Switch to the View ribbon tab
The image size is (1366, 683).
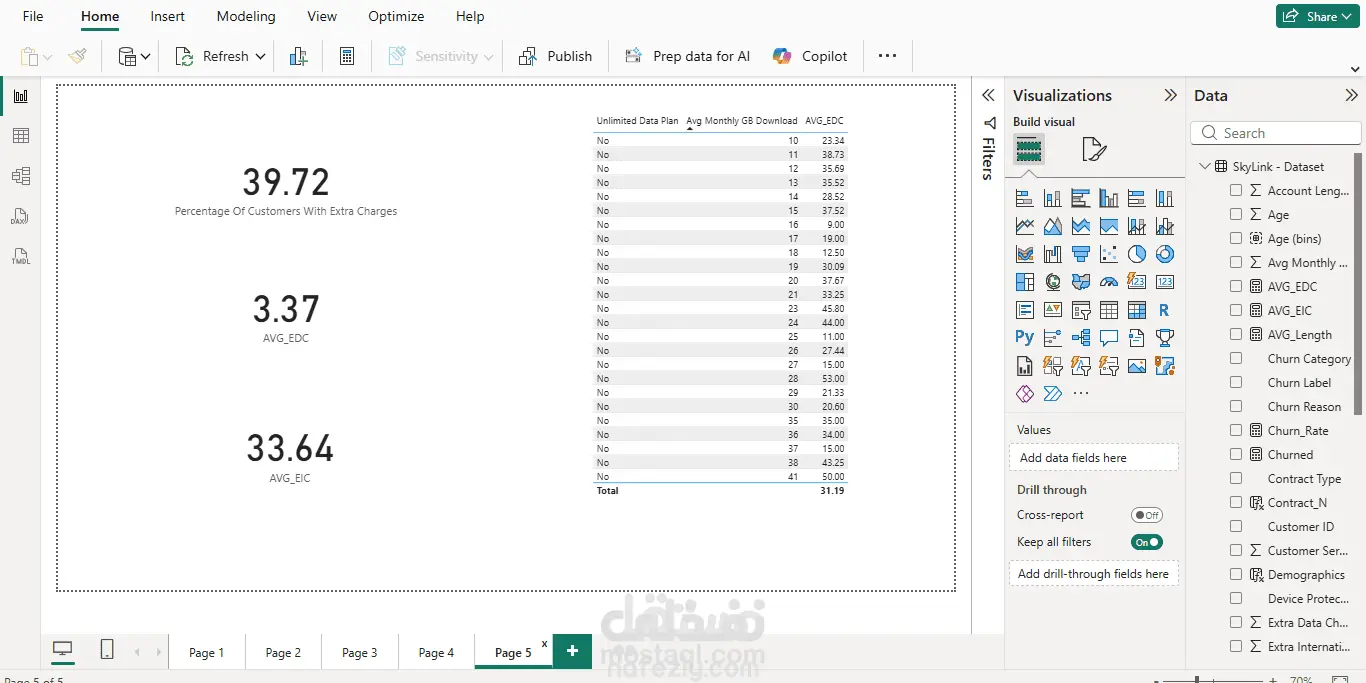pyautogui.click(x=322, y=16)
